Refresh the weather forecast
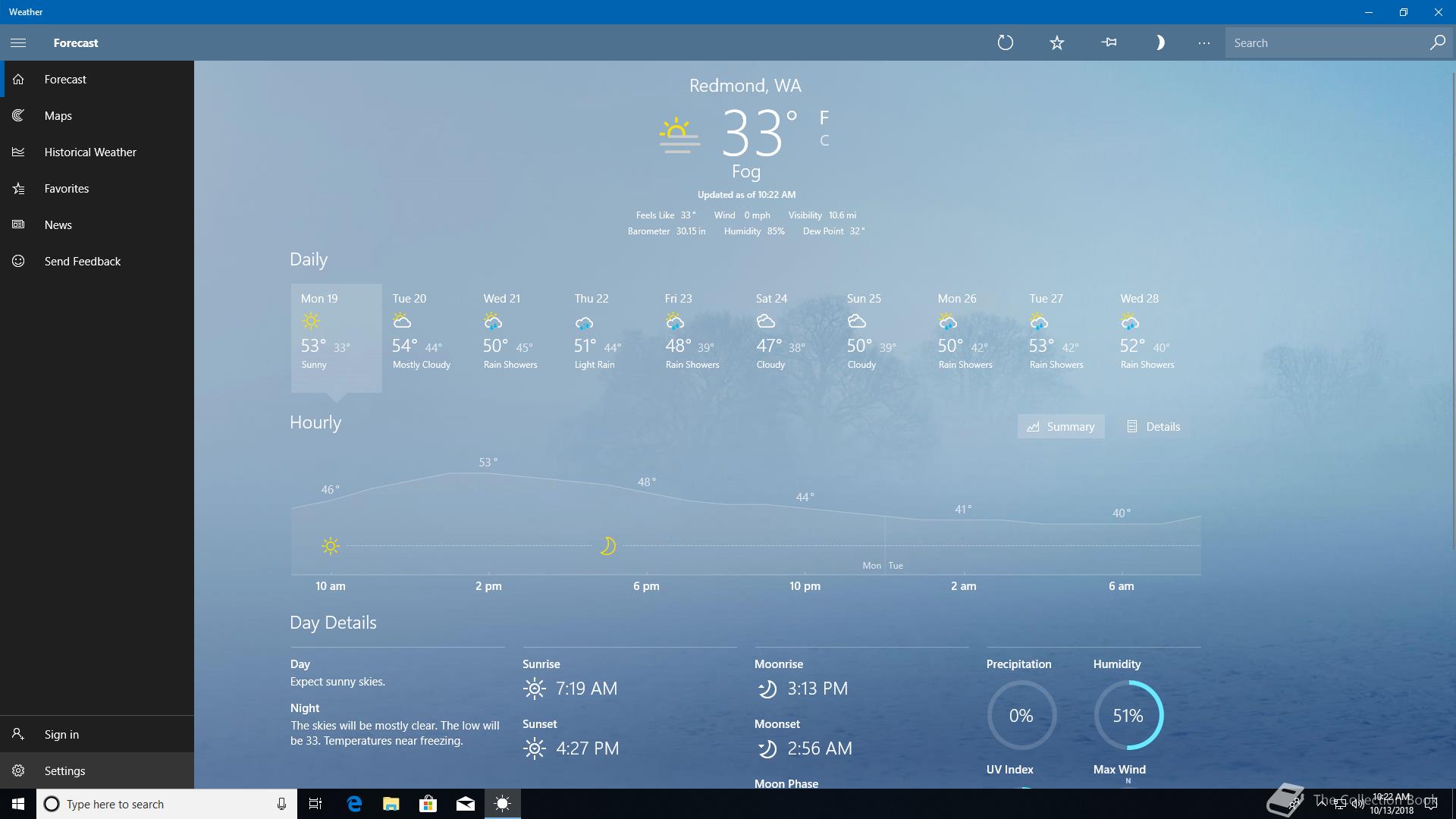 1006,42
